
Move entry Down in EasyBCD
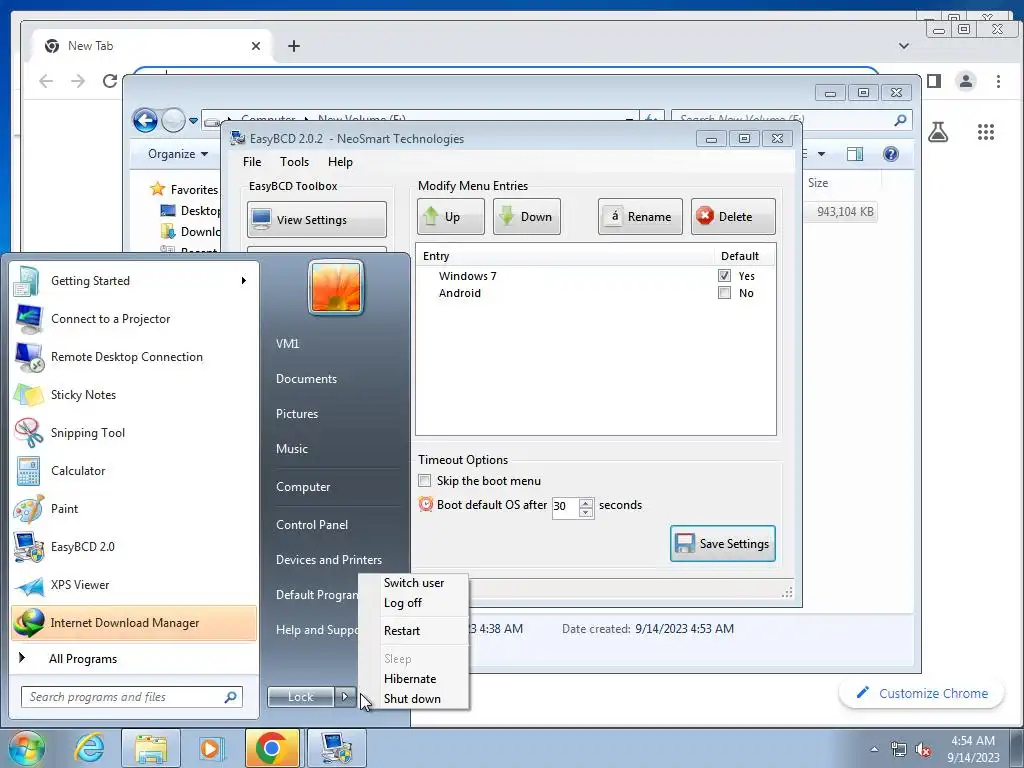coord(526,217)
